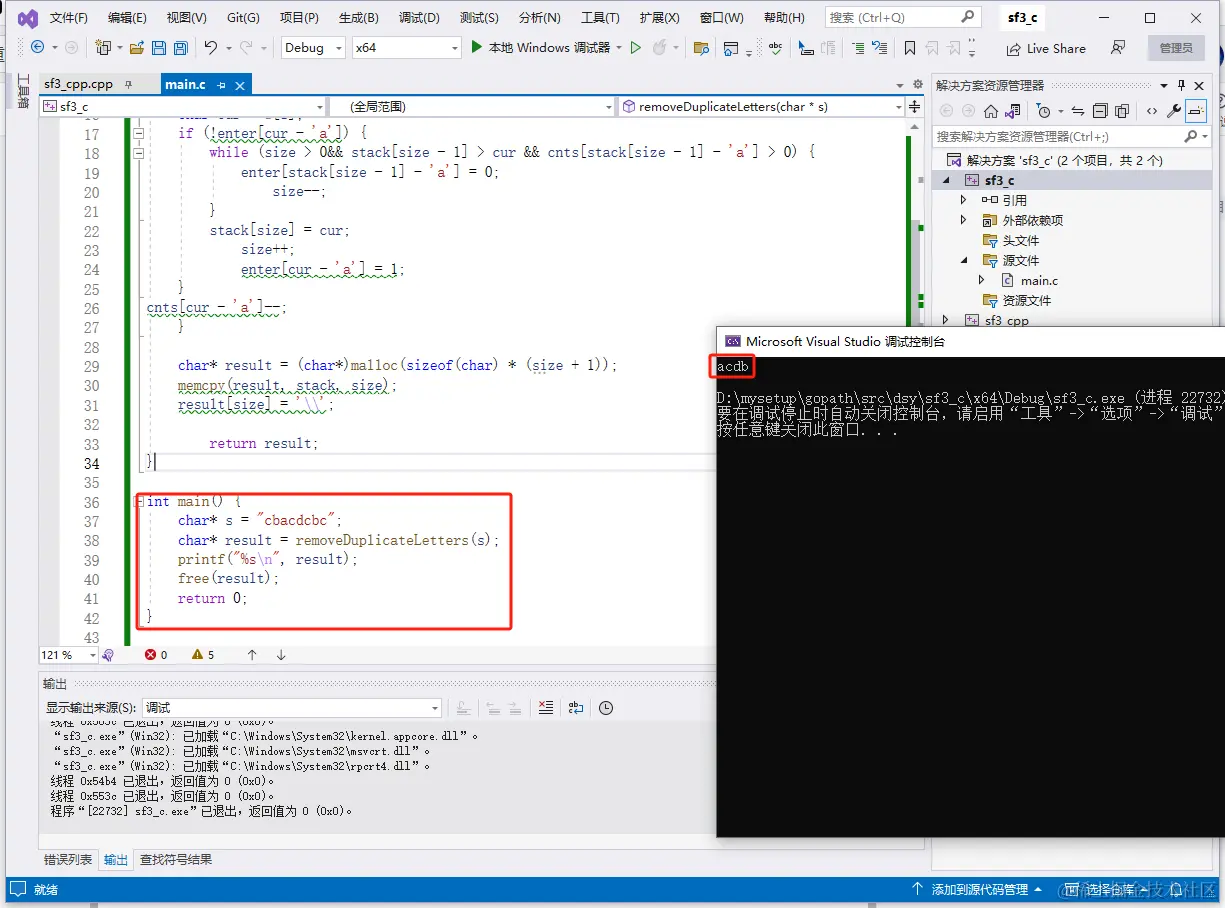1225x908 pixels.
Task: Open the 调试(D) menu
Action: coord(419,18)
